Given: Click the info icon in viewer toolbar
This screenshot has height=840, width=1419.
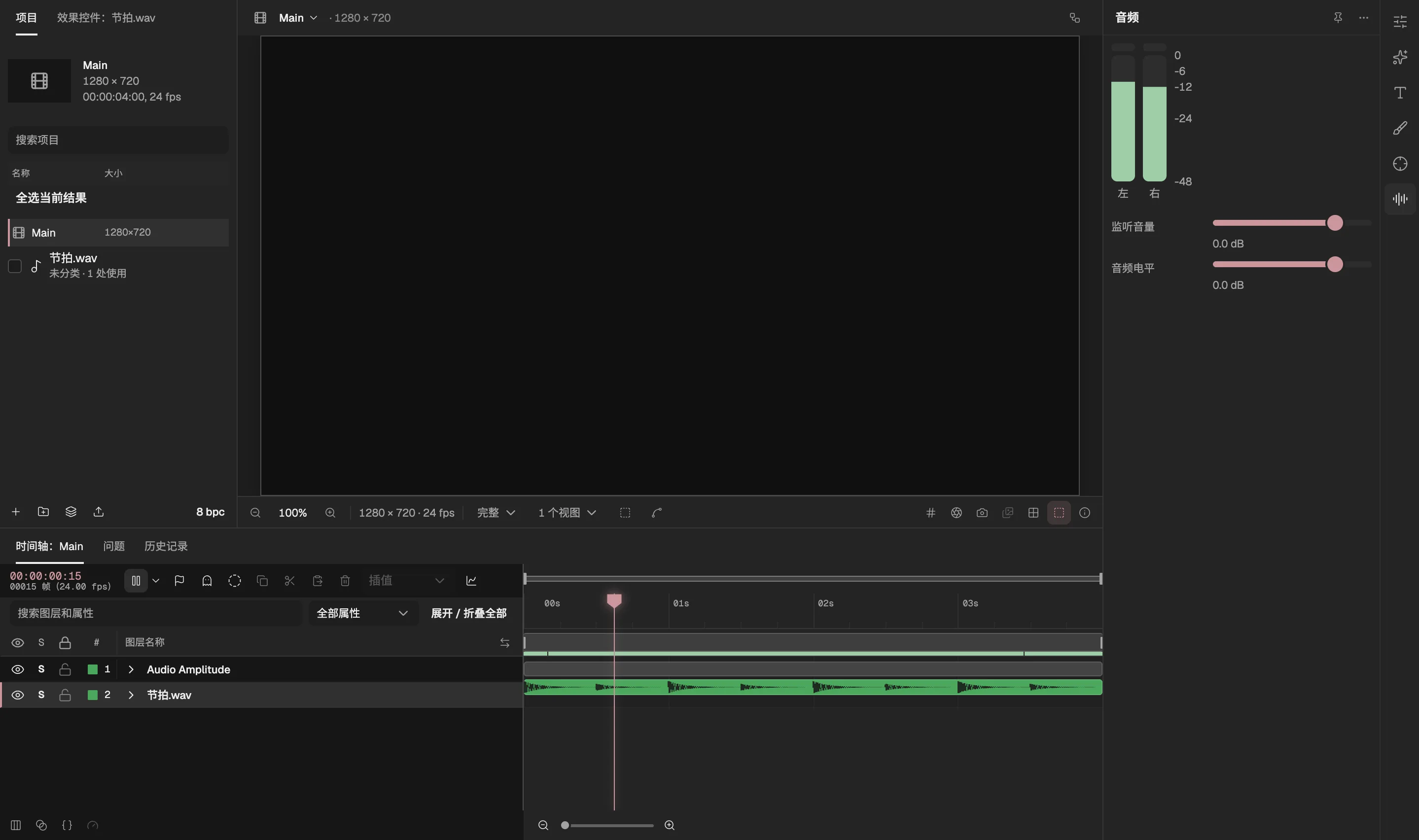Looking at the screenshot, I should [x=1085, y=513].
